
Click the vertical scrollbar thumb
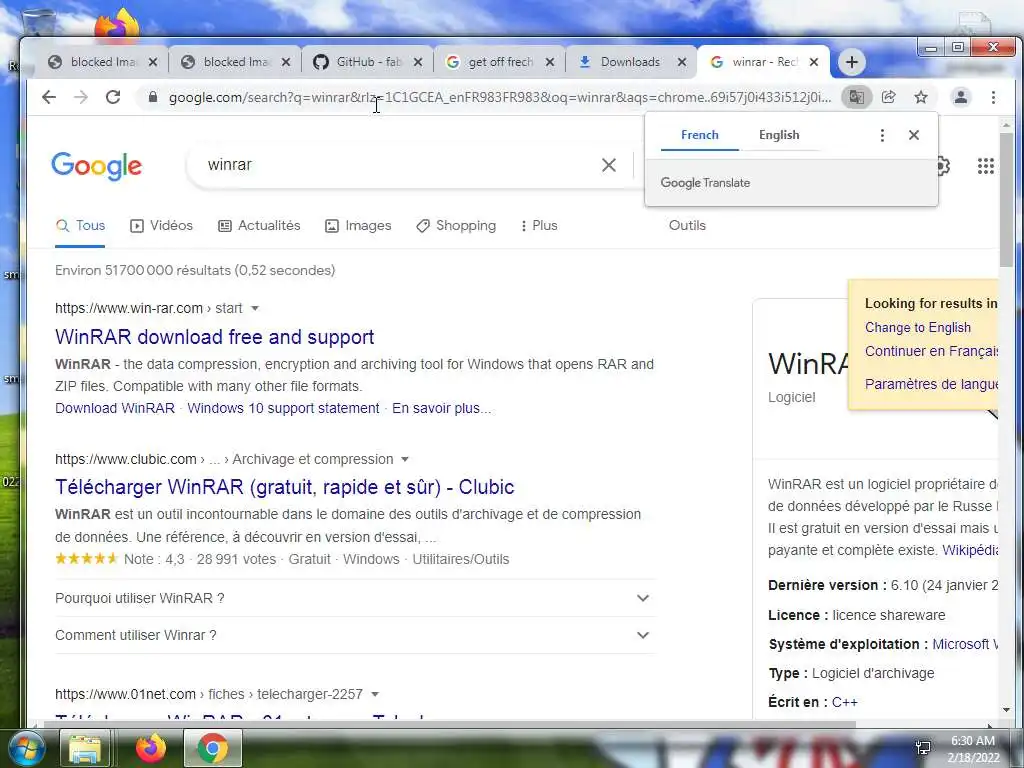[1006, 199]
